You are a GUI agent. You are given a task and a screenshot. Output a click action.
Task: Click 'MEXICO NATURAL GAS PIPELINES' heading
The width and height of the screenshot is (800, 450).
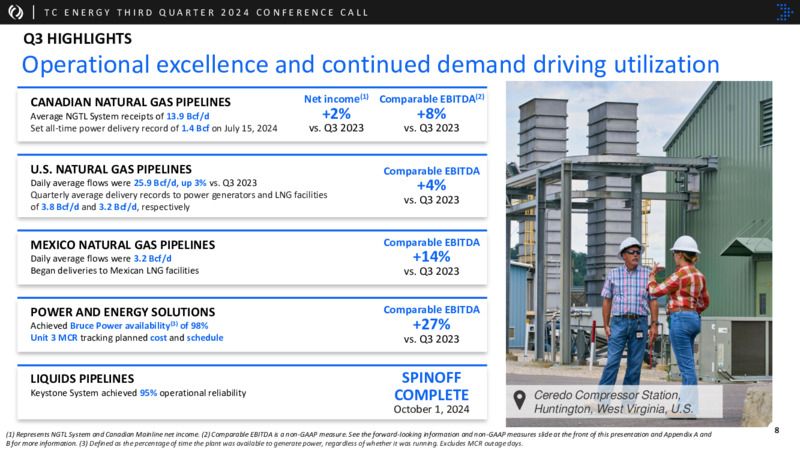click(123, 245)
